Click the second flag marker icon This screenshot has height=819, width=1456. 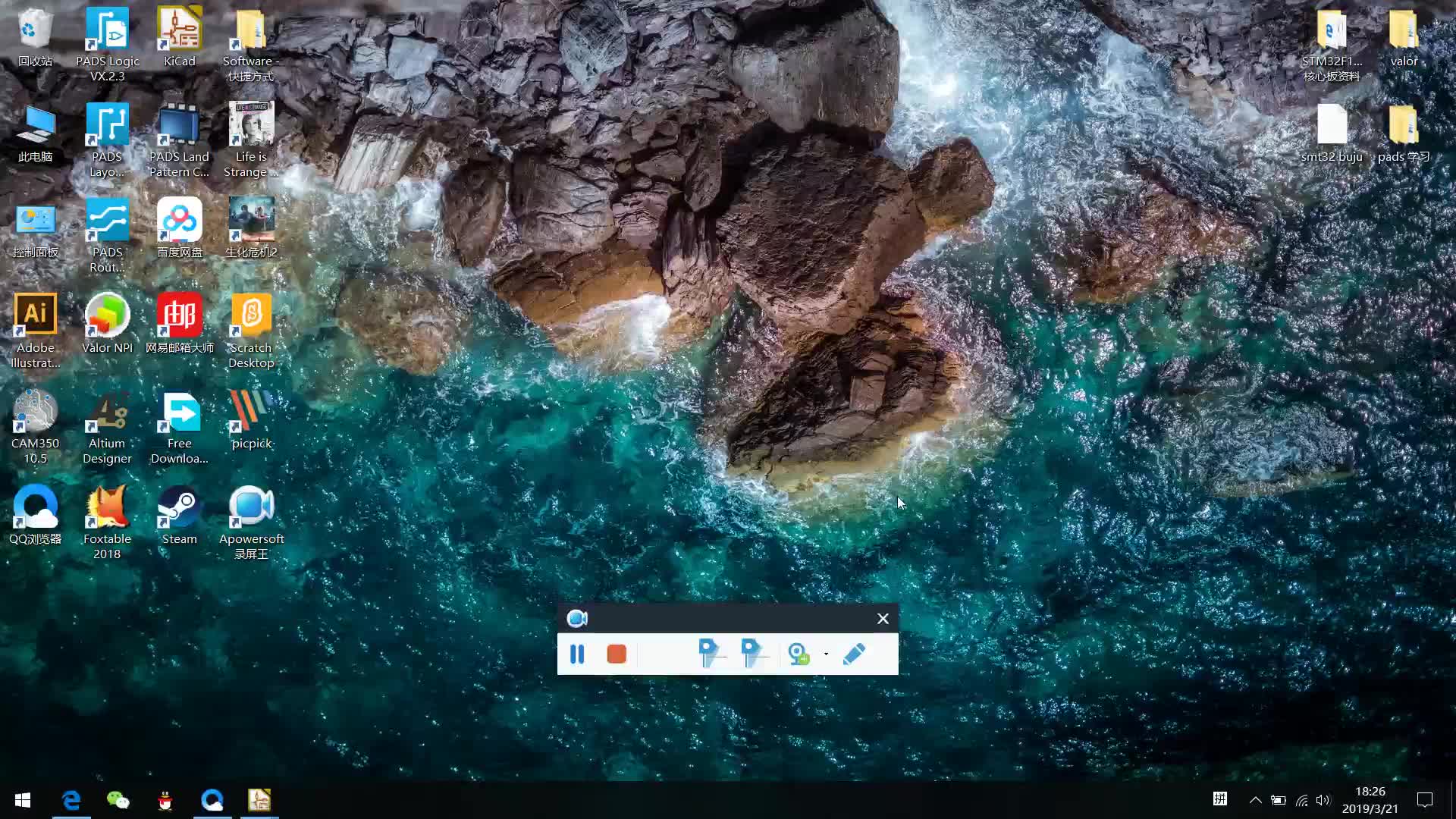[x=754, y=654]
